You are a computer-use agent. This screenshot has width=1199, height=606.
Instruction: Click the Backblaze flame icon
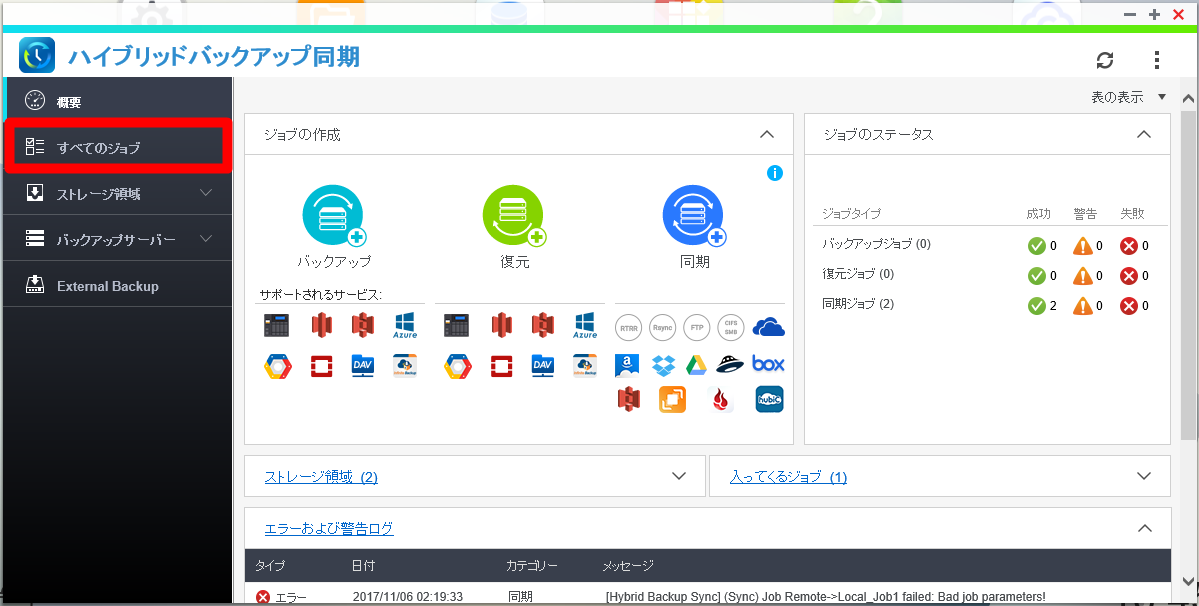[719, 399]
